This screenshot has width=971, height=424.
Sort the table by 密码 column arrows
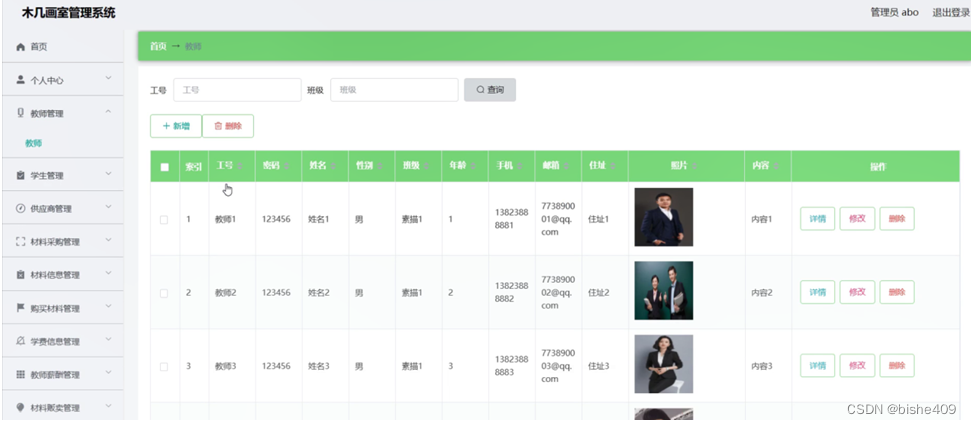286,166
